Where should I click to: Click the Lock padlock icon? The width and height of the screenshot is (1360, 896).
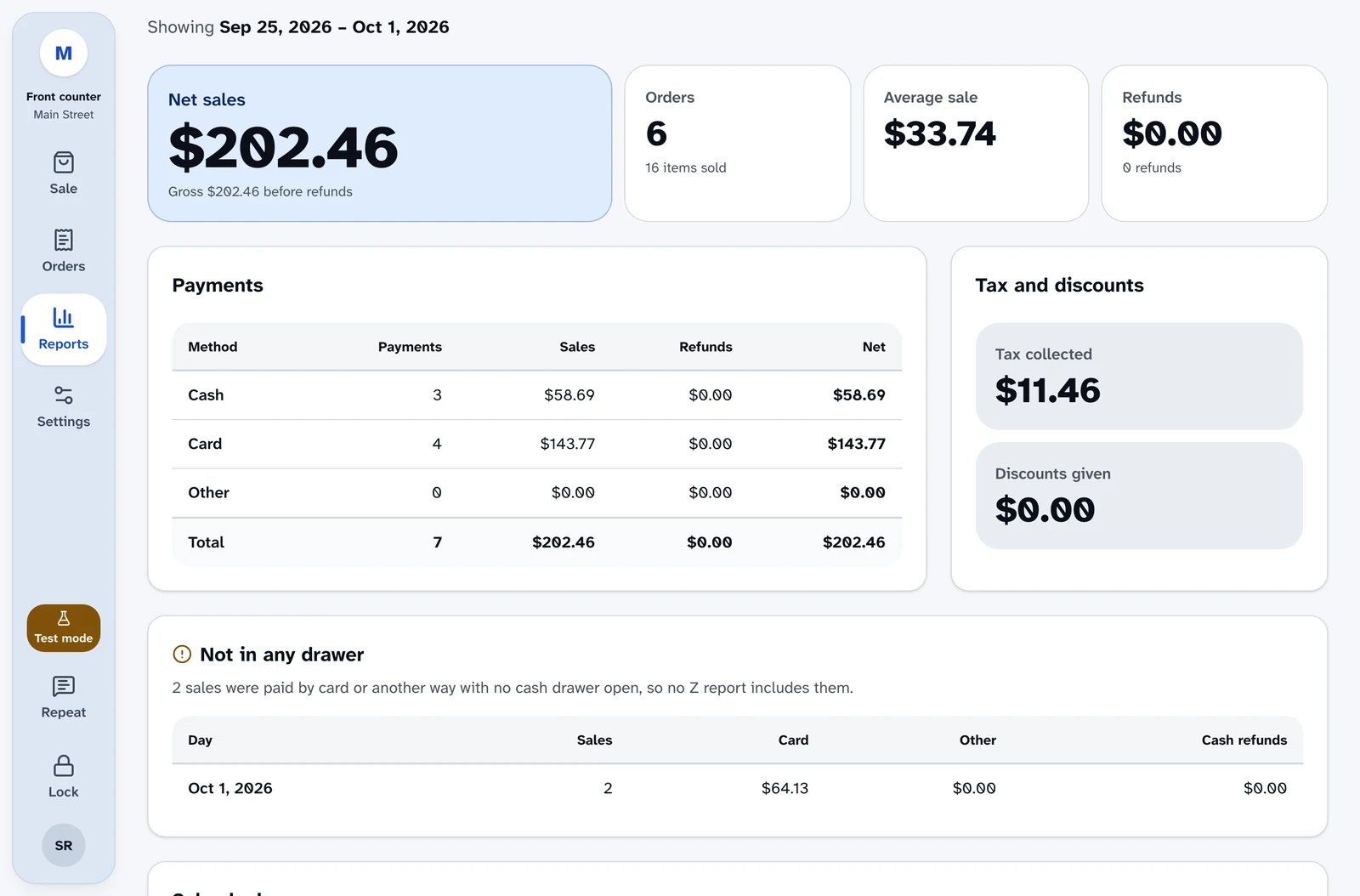click(x=64, y=766)
